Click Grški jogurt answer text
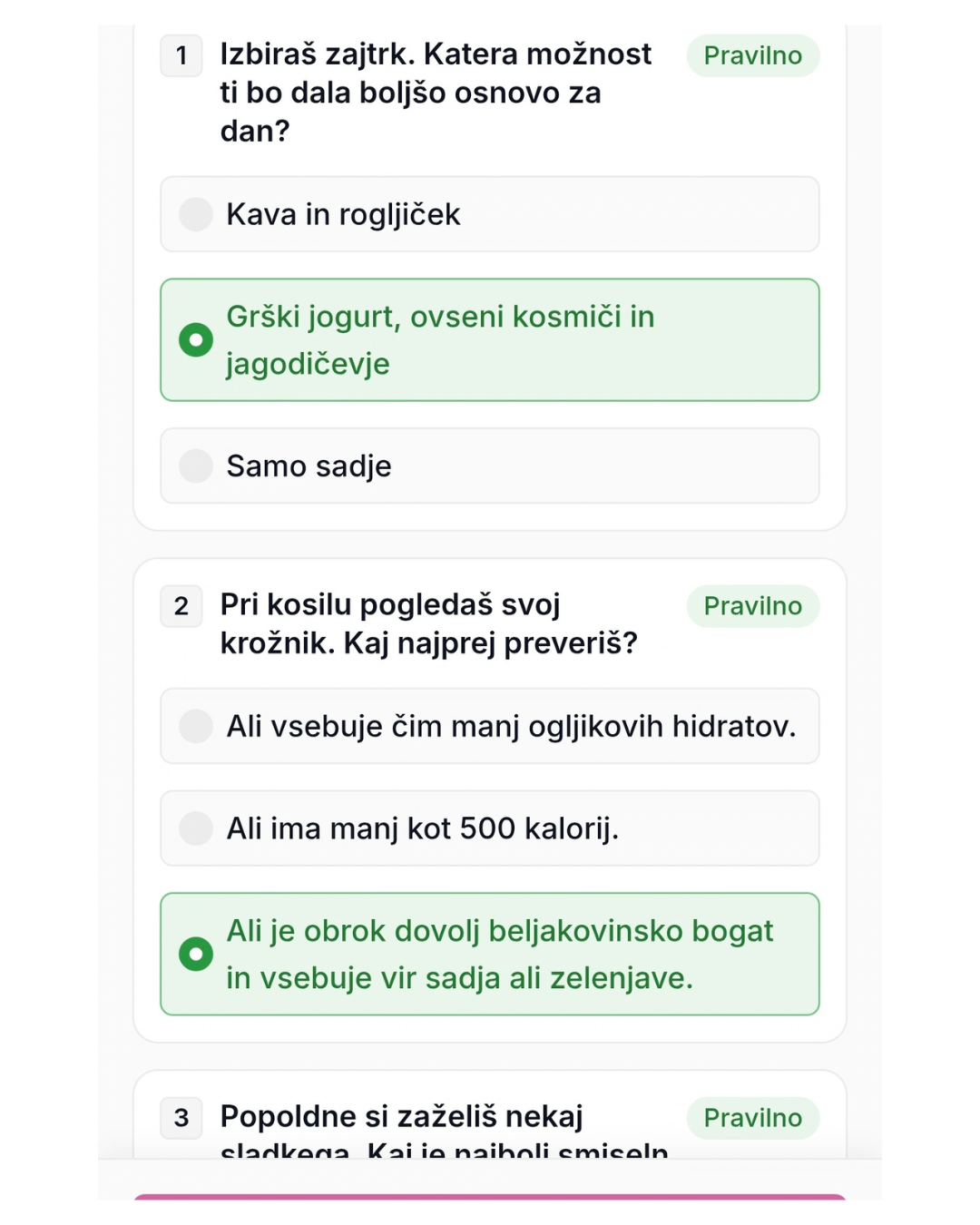Screen dimensions: 980x1225 coord(440,340)
